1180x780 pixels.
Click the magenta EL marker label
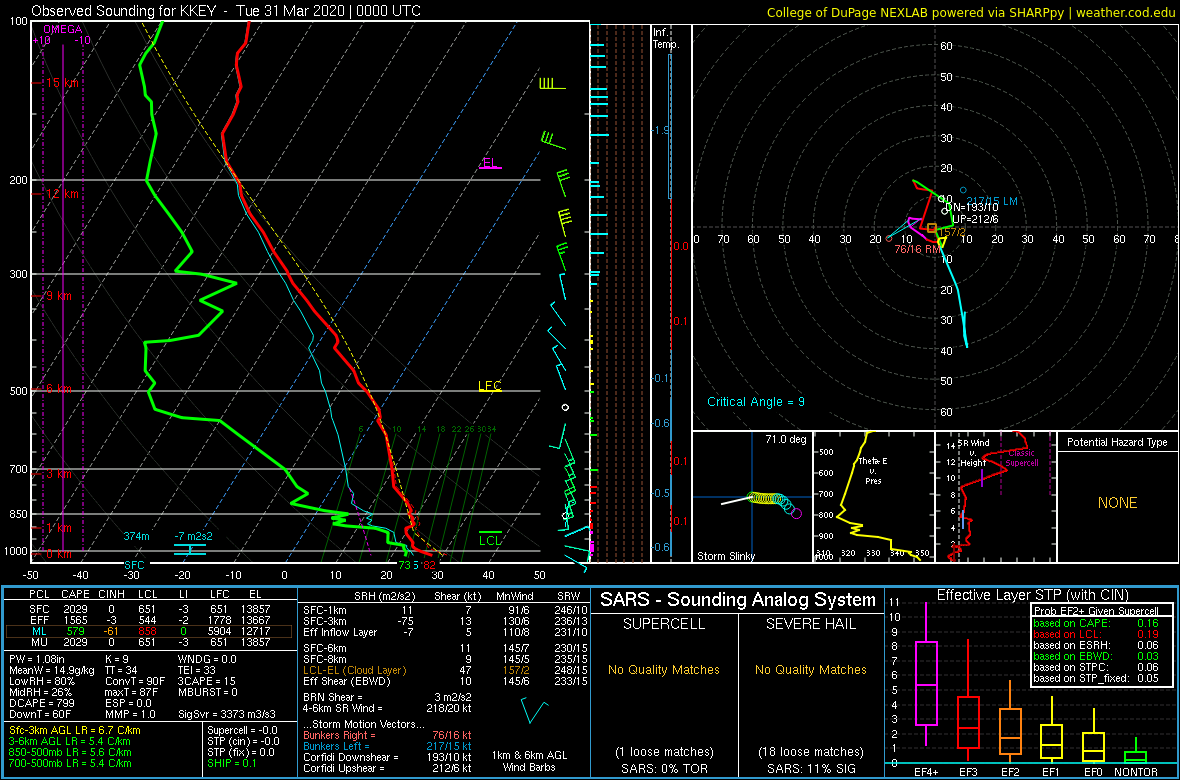(489, 163)
